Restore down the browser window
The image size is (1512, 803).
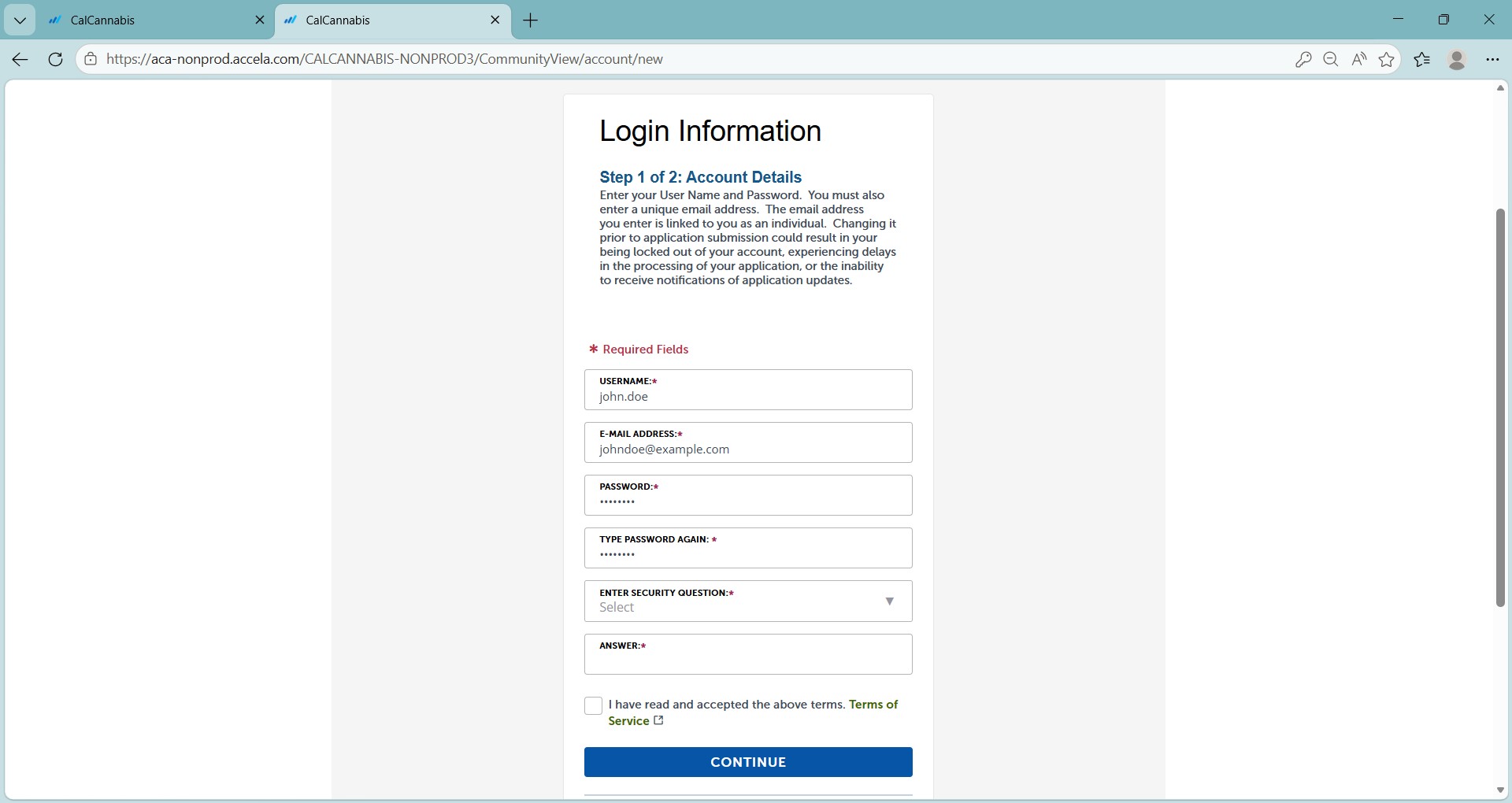1443,20
